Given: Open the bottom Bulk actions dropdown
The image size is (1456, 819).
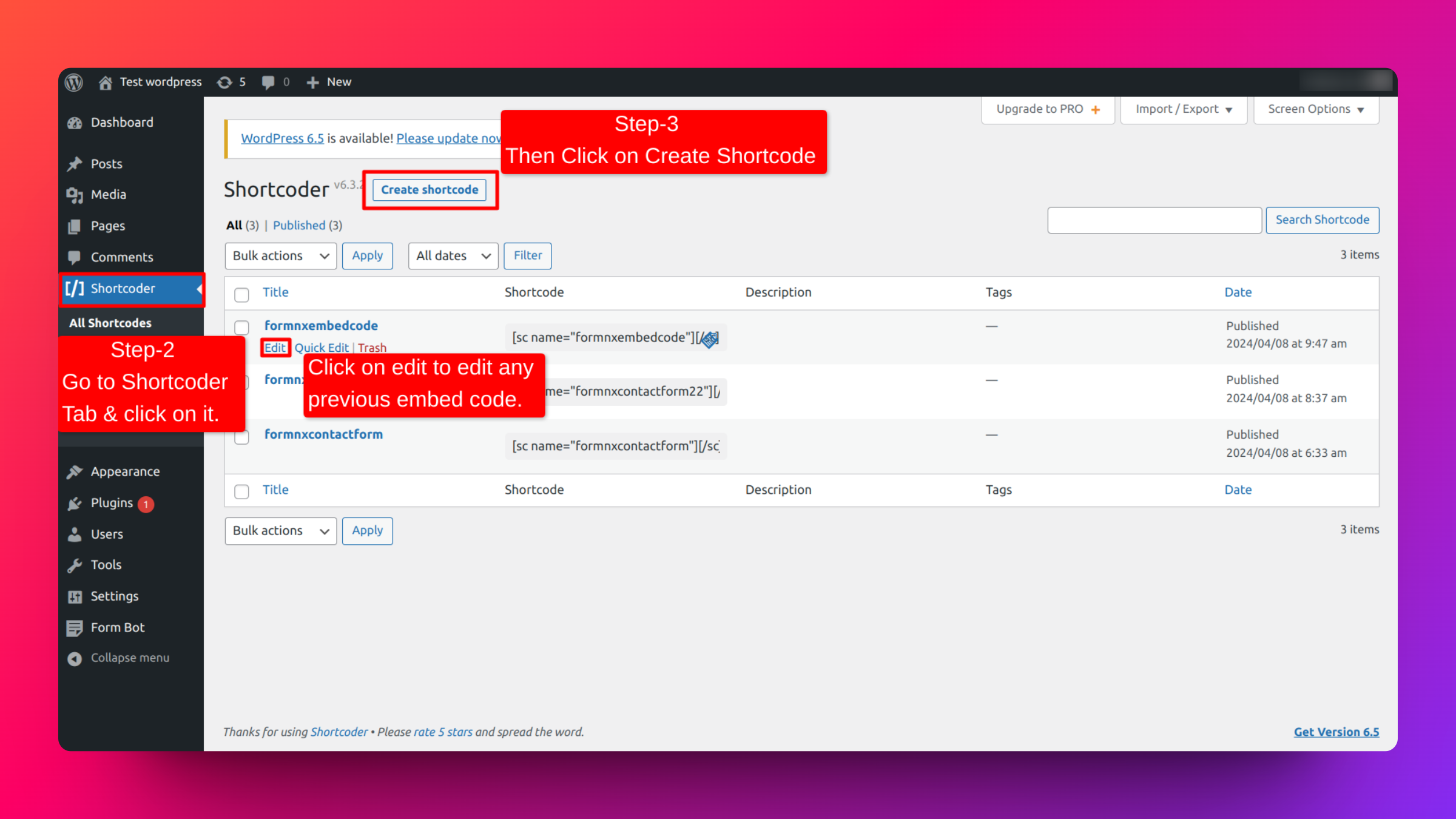Looking at the screenshot, I should click(280, 531).
